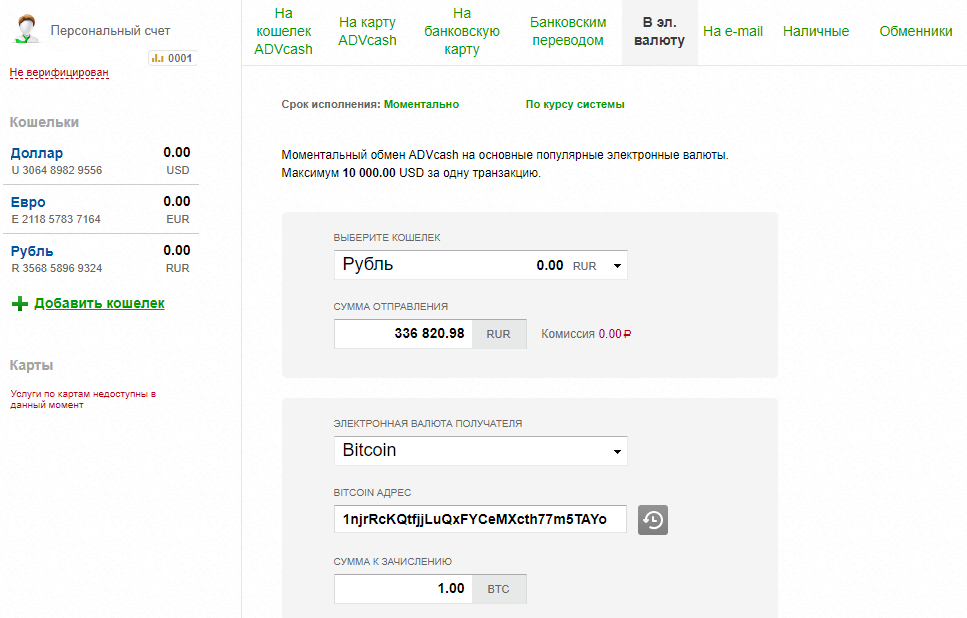Click the personal account avatar icon
This screenshot has height=618, width=967.
pos(27,30)
